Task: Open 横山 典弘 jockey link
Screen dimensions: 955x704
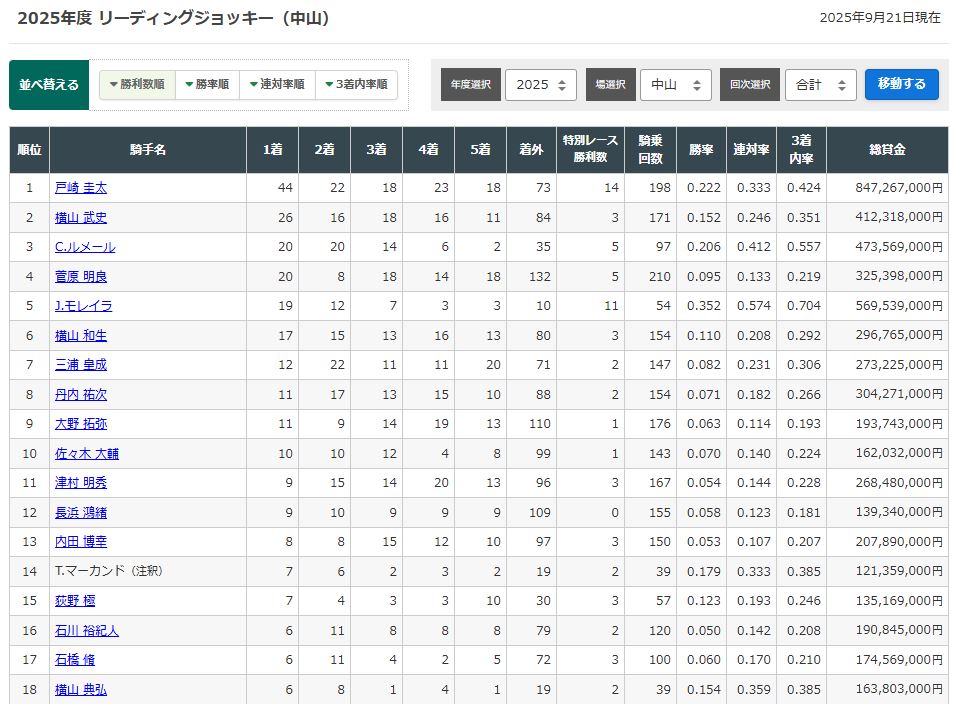Action: point(81,689)
